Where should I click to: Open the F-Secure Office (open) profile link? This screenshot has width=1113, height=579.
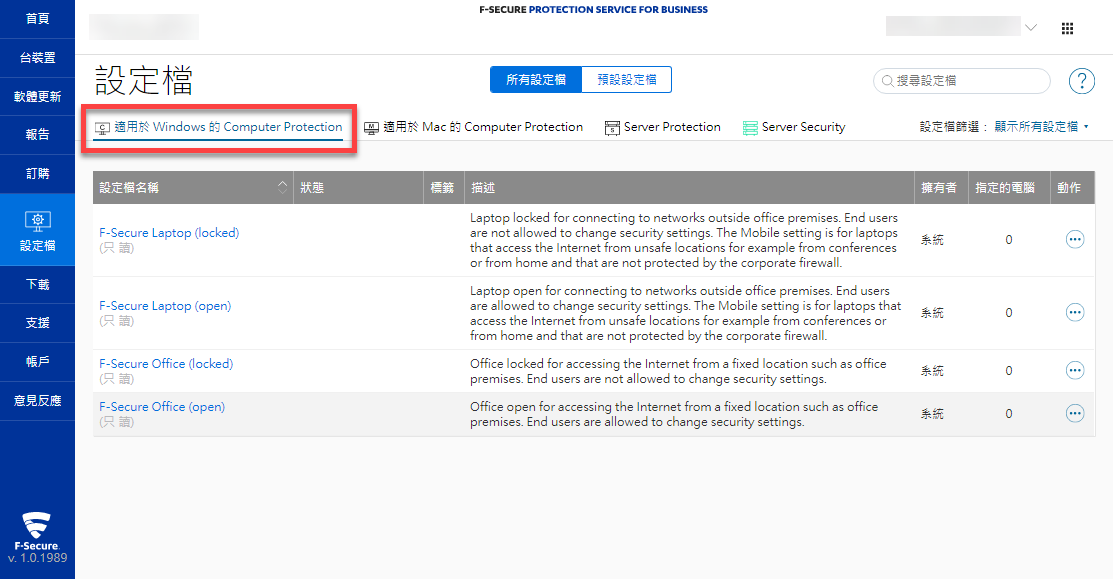tap(162, 407)
